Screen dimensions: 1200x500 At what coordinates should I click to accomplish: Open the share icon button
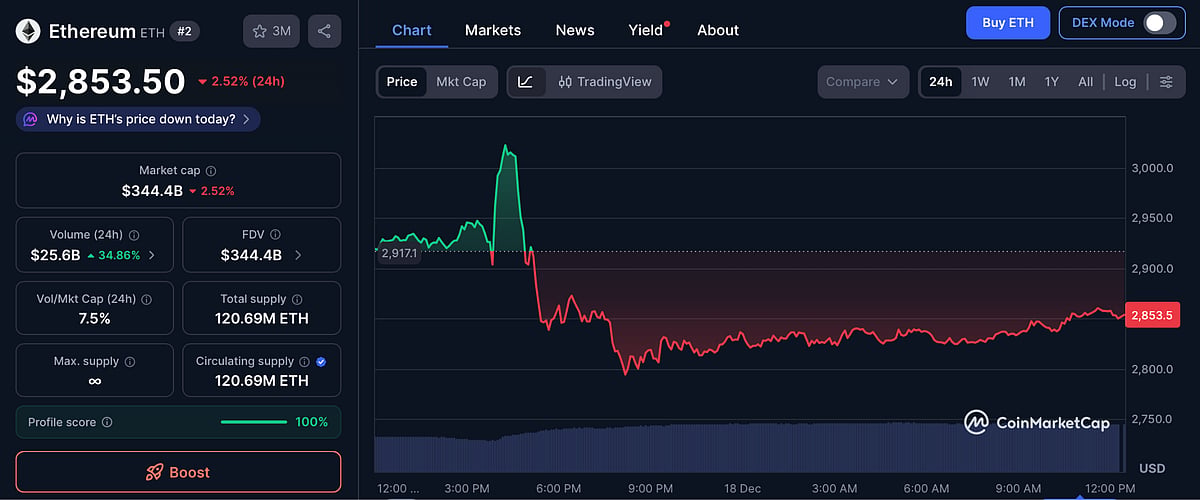pos(324,31)
